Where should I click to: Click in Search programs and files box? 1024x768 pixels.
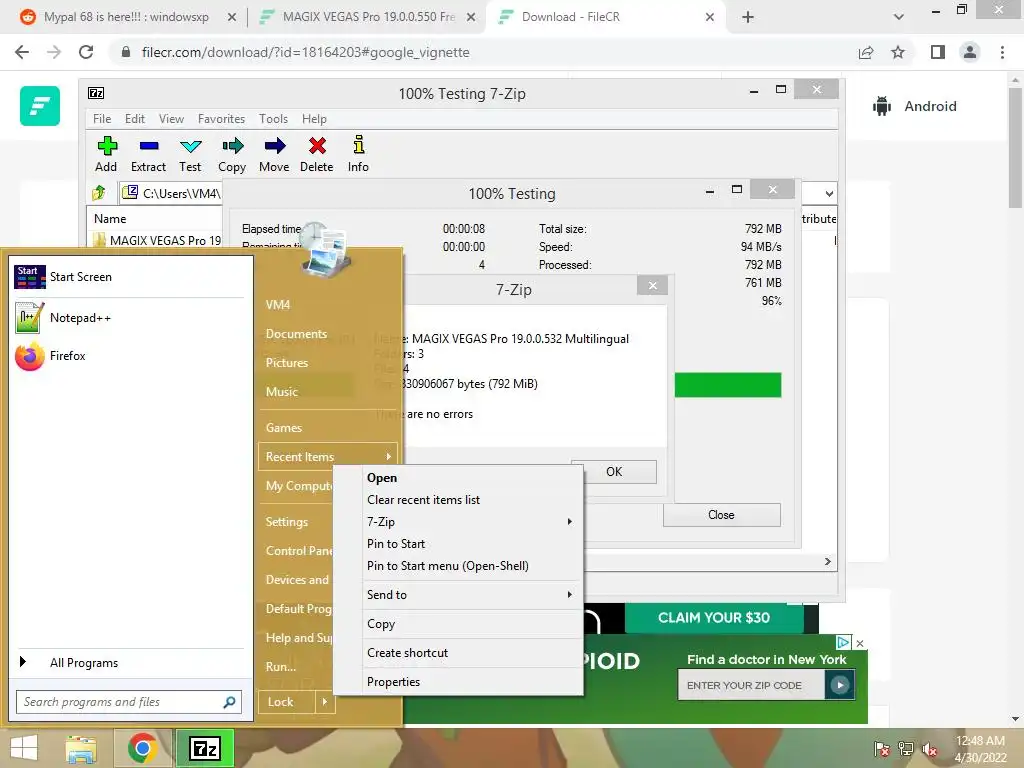pyautogui.click(x=121, y=702)
